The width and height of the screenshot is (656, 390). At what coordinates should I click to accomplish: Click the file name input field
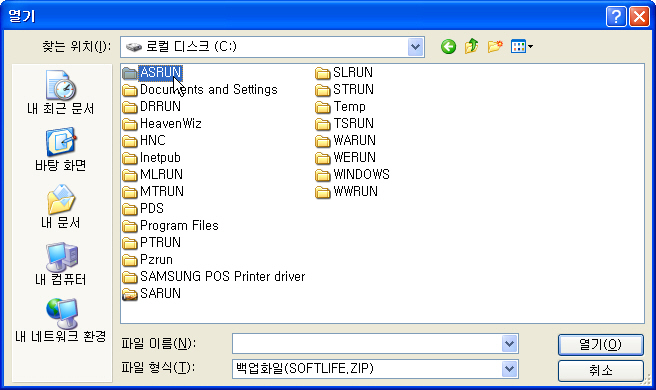(367, 344)
